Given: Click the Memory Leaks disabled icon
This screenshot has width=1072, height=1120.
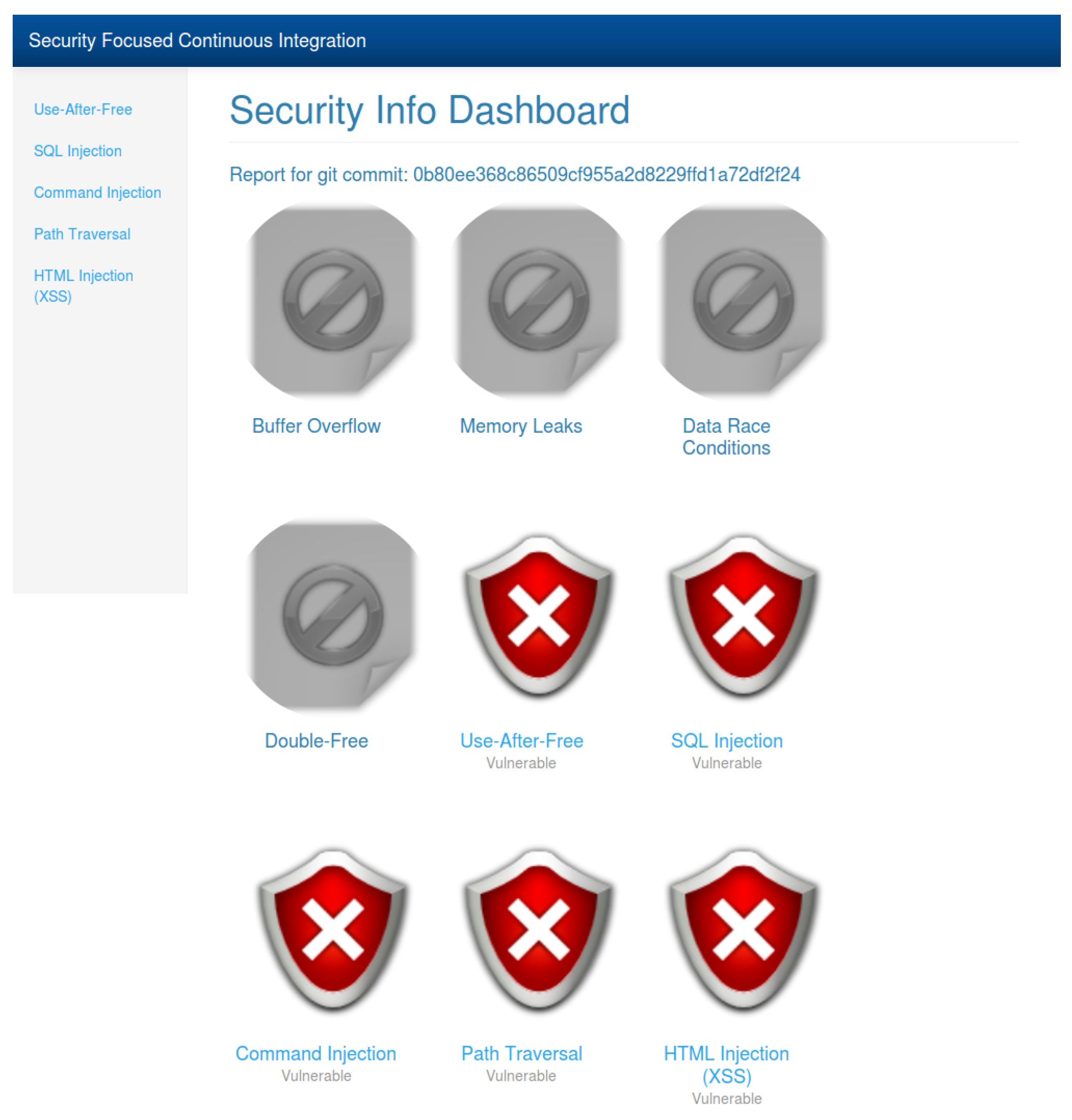Looking at the screenshot, I should 539,300.
